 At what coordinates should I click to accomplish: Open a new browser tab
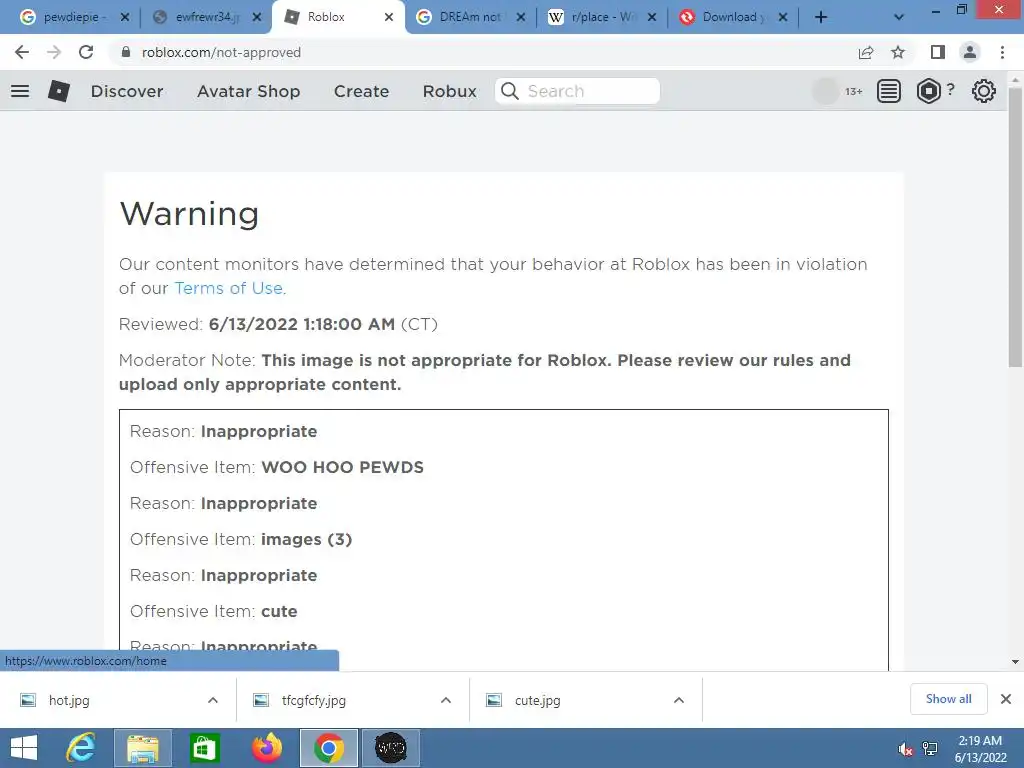click(821, 17)
